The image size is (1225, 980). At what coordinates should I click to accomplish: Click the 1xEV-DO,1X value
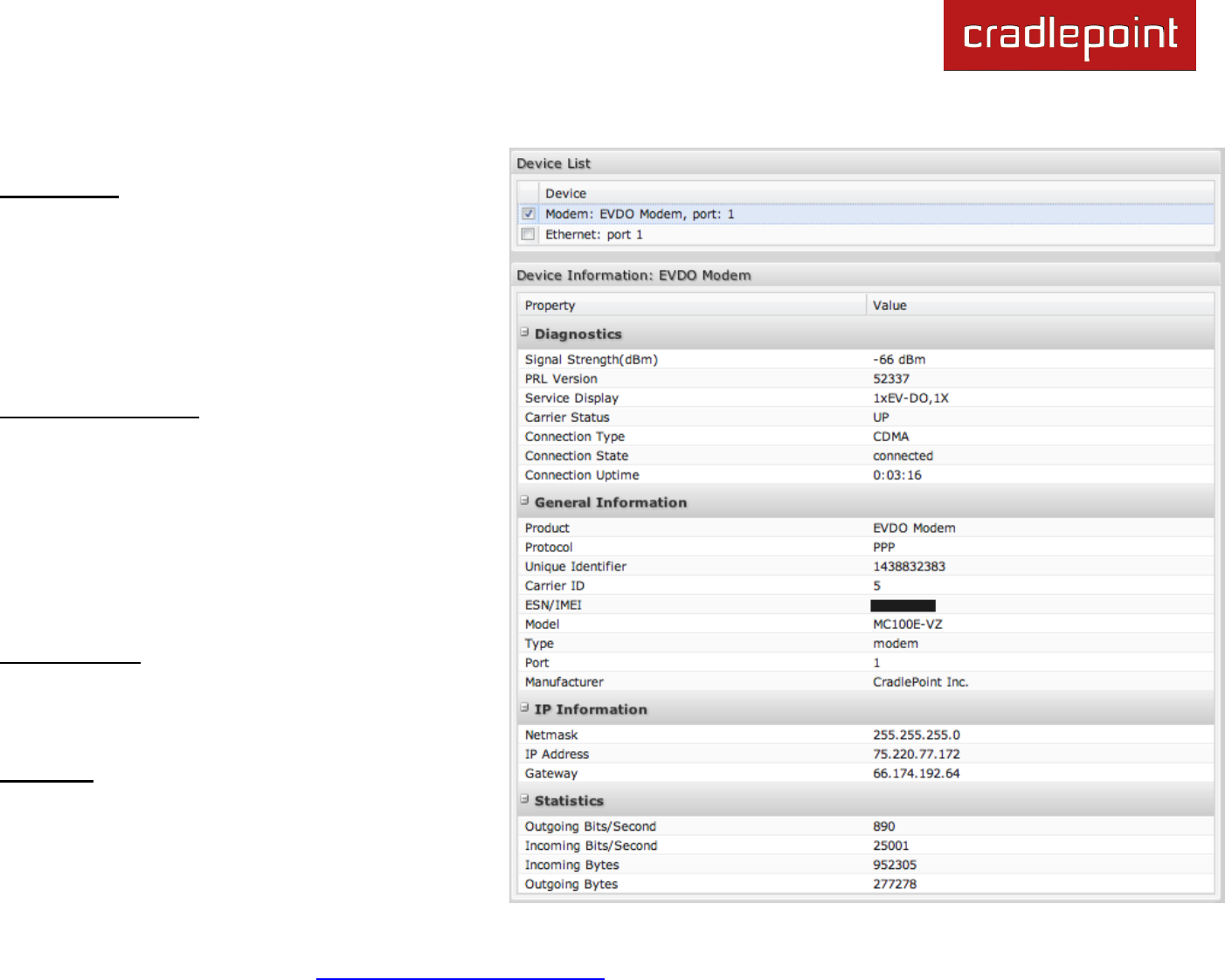[910, 397]
